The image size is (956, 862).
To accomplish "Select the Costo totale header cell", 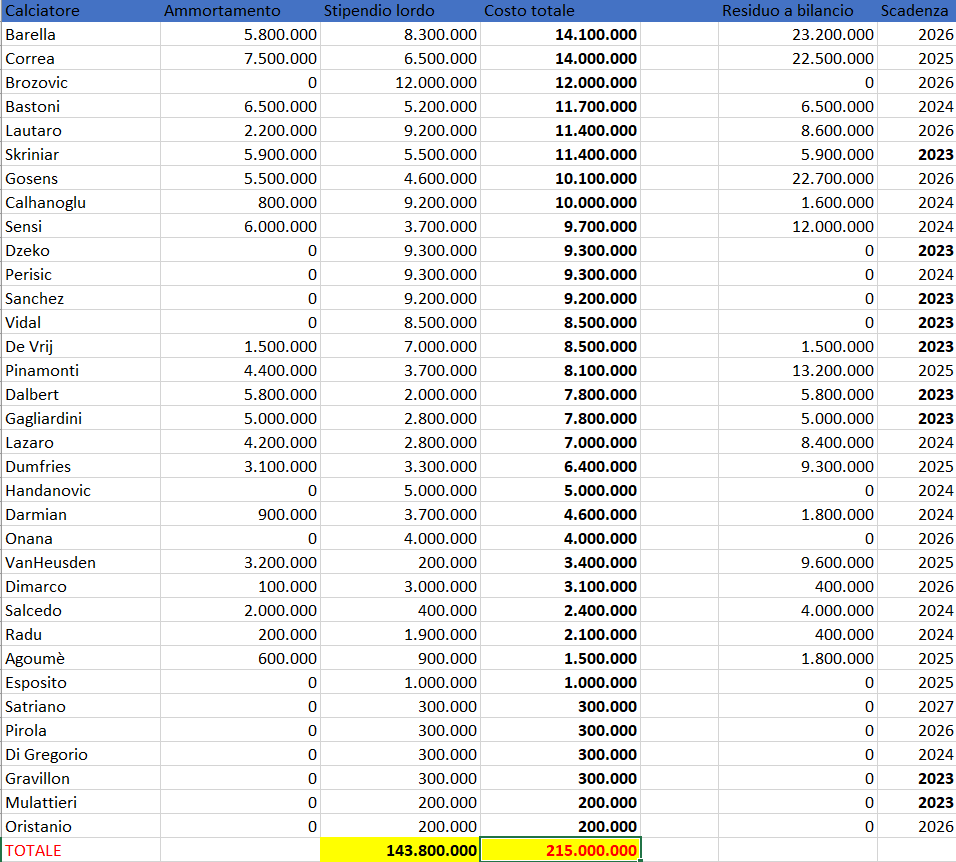I will 530,11.
